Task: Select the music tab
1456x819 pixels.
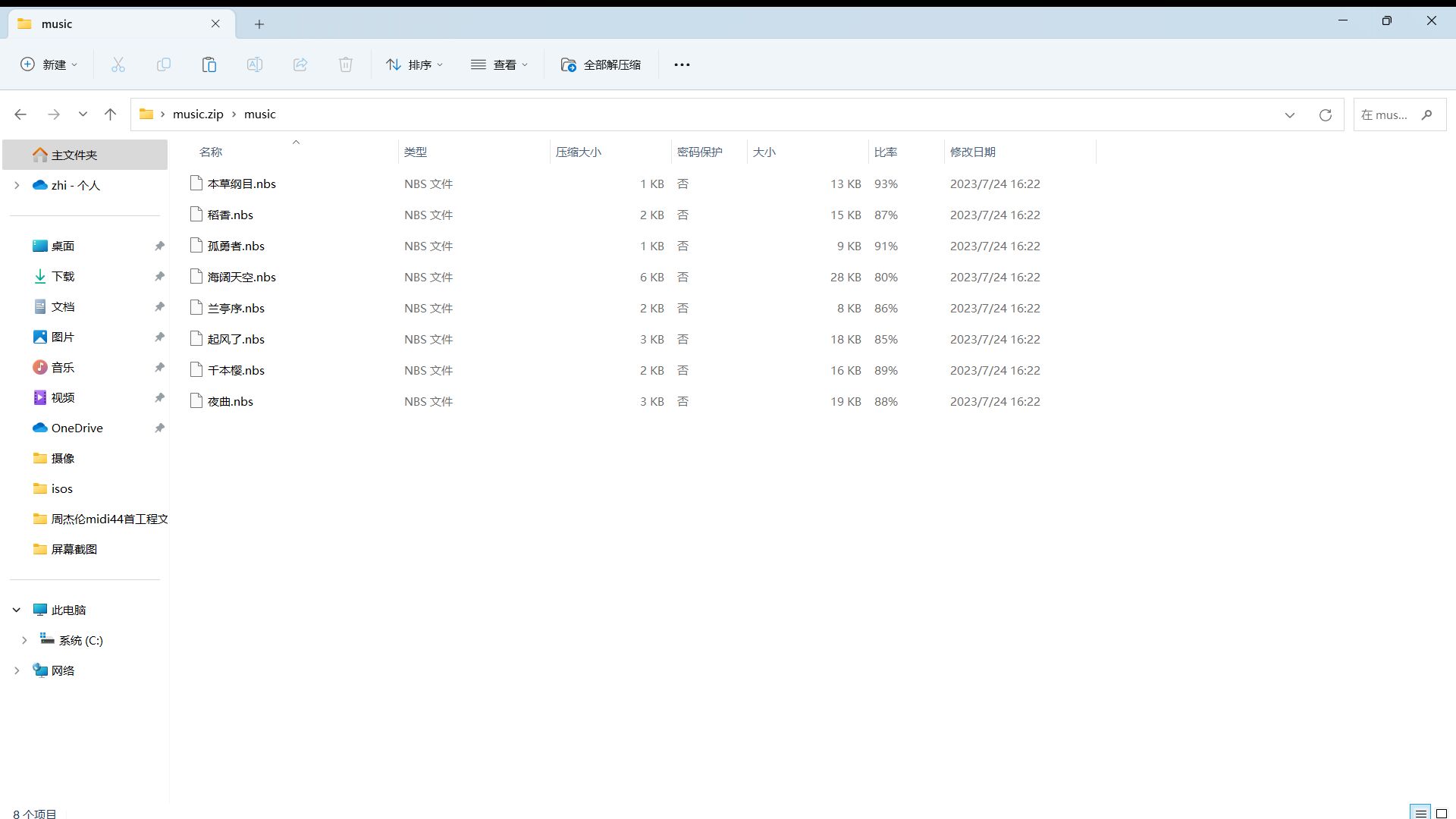Action: pyautogui.click(x=121, y=24)
